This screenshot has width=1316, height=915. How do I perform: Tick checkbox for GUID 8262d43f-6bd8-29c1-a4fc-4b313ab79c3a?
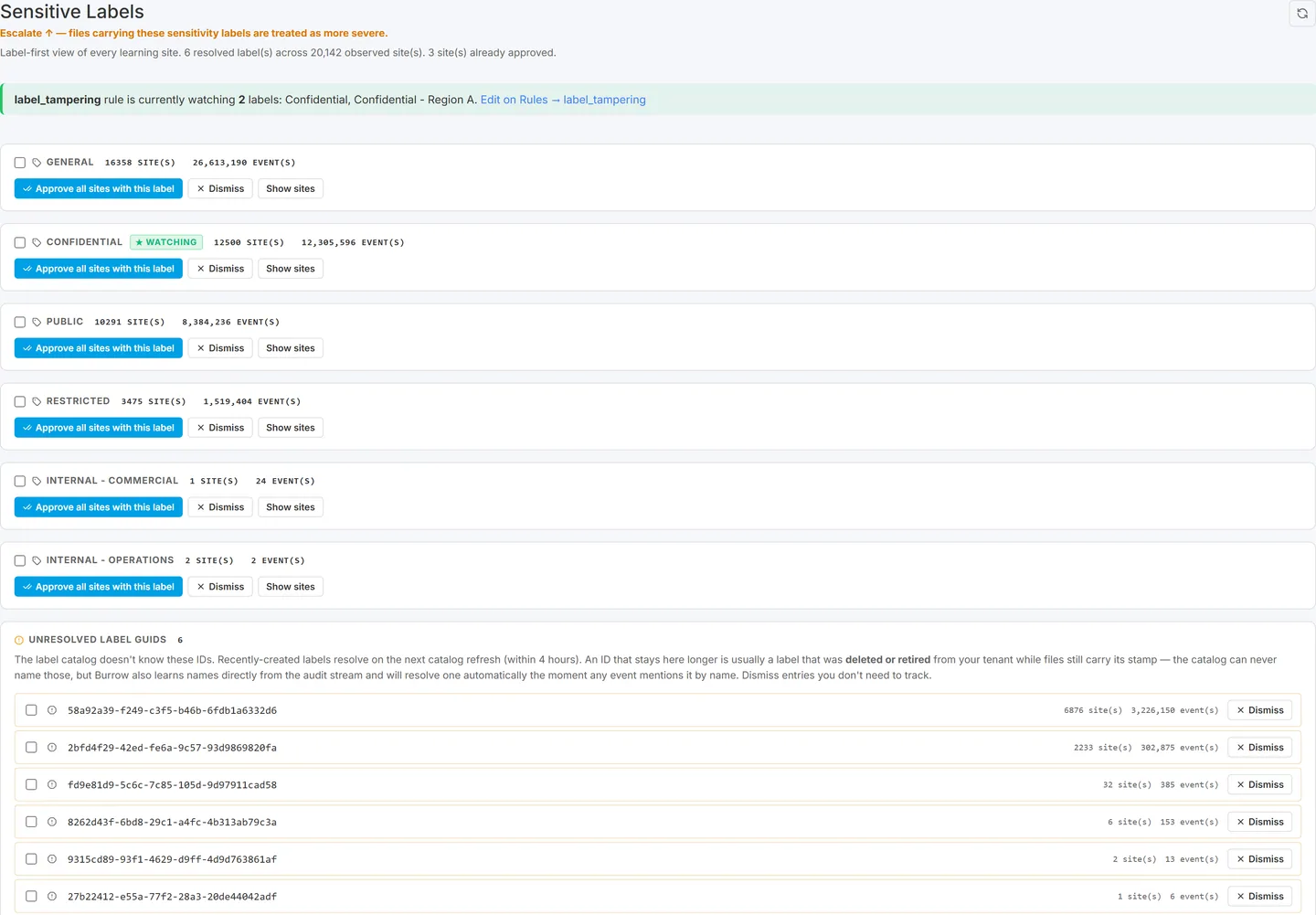click(31, 822)
